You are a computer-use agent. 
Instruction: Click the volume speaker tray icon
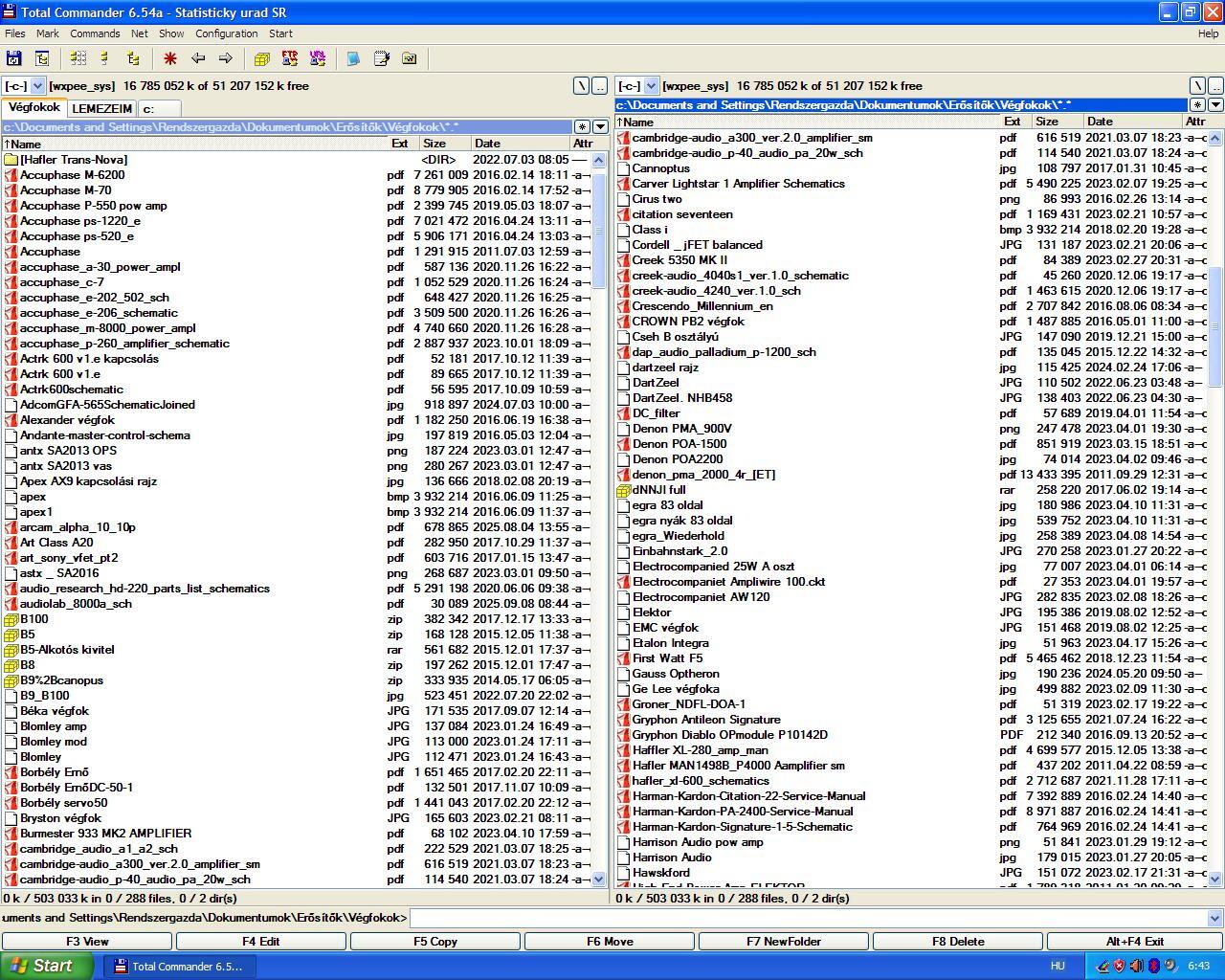coord(1137,966)
